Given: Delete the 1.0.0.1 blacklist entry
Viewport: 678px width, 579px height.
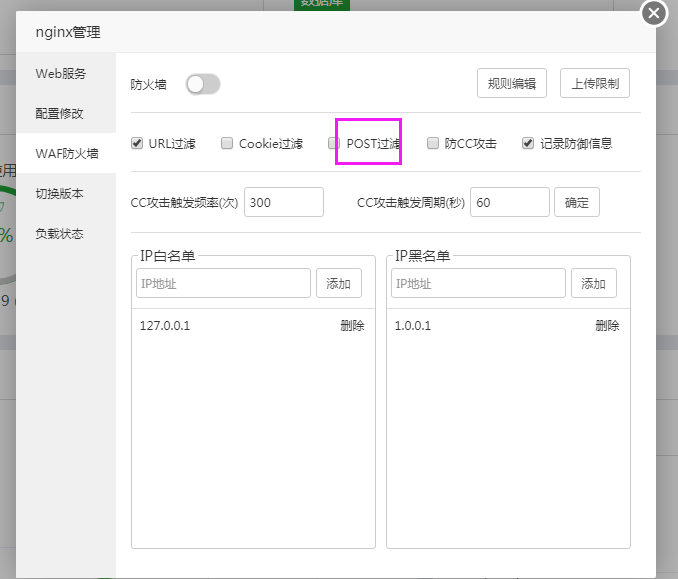Looking at the screenshot, I should coord(608,326).
